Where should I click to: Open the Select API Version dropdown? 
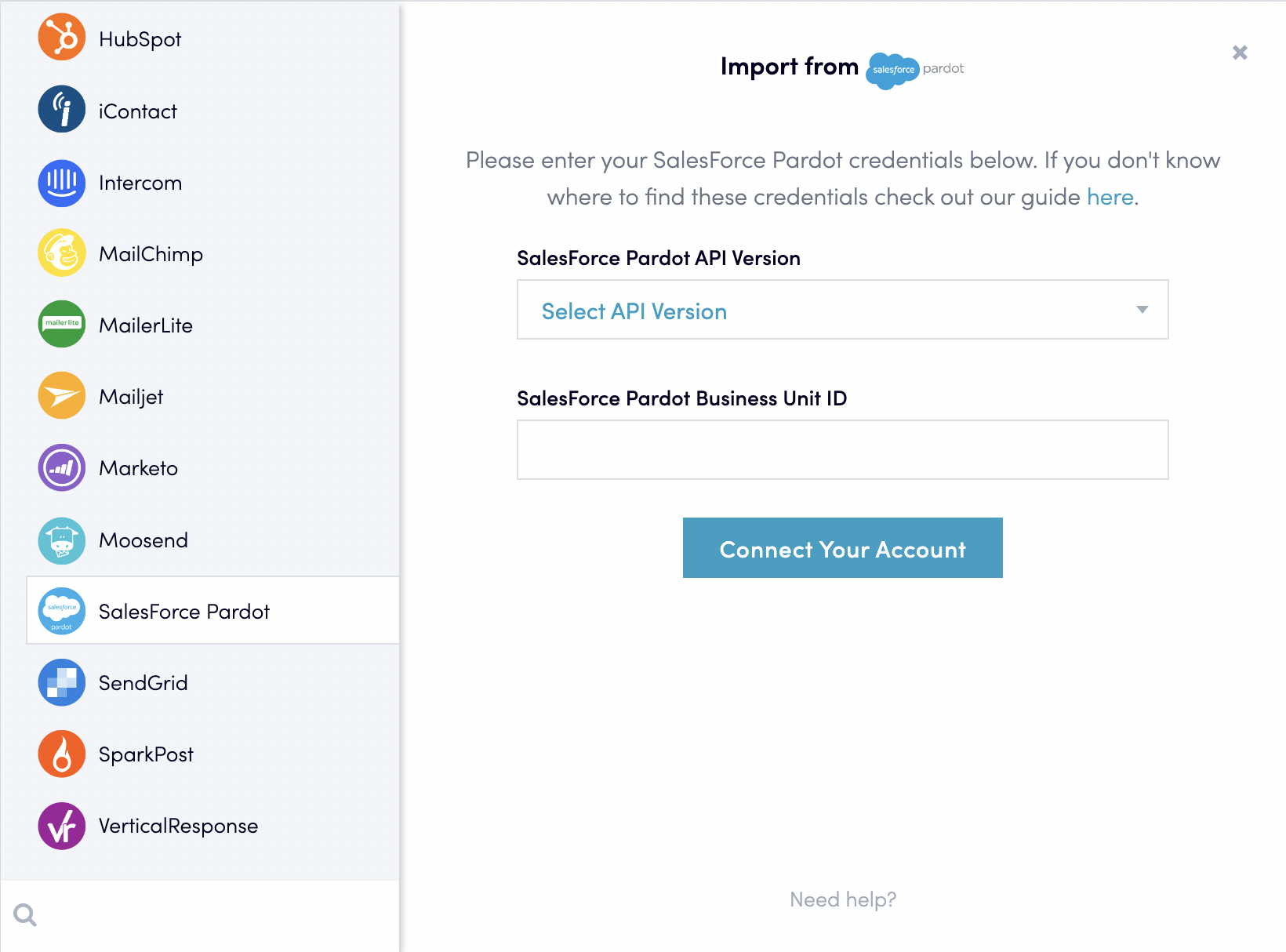tap(843, 310)
